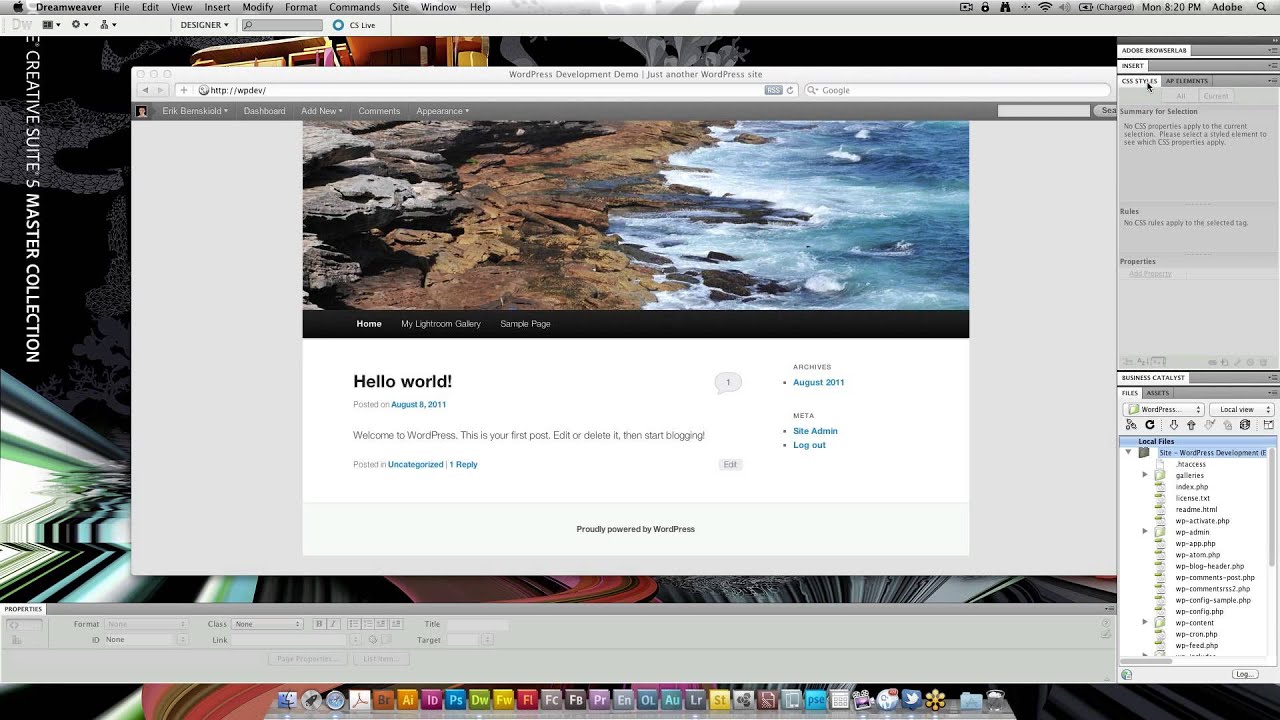The height and width of the screenshot is (720, 1280).
Task: Open the Site menu
Action: click(x=401, y=7)
